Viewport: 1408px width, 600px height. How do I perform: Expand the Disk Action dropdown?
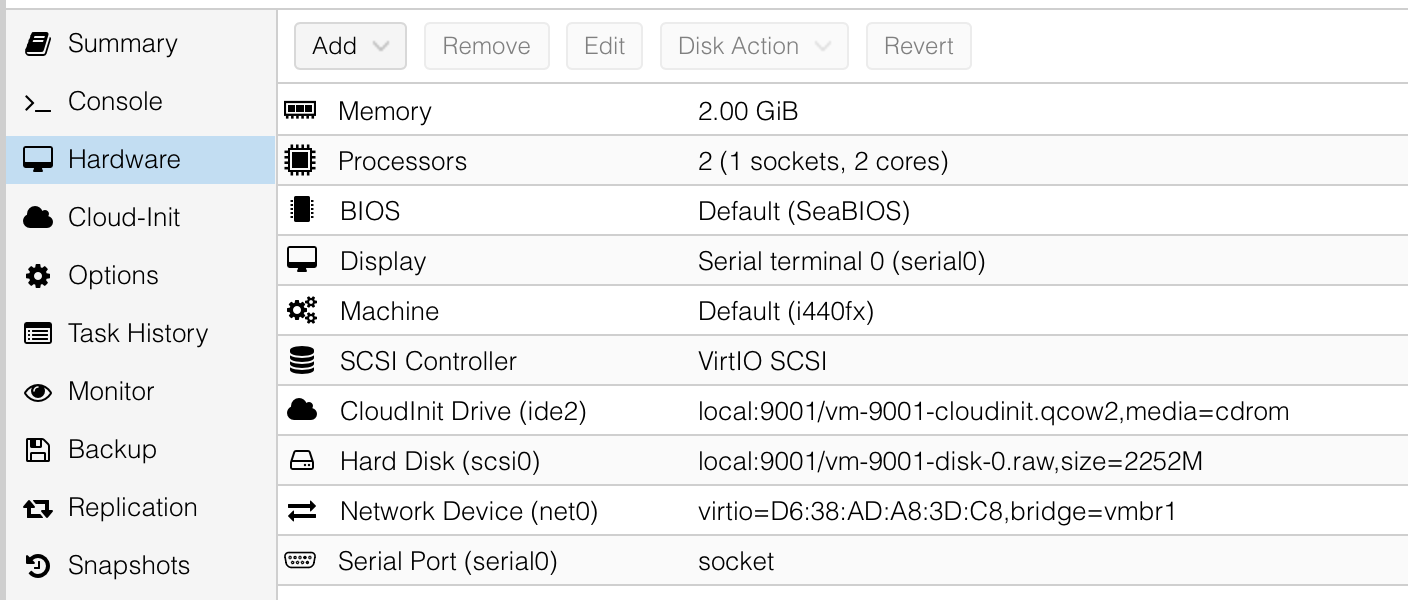[754, 46]
